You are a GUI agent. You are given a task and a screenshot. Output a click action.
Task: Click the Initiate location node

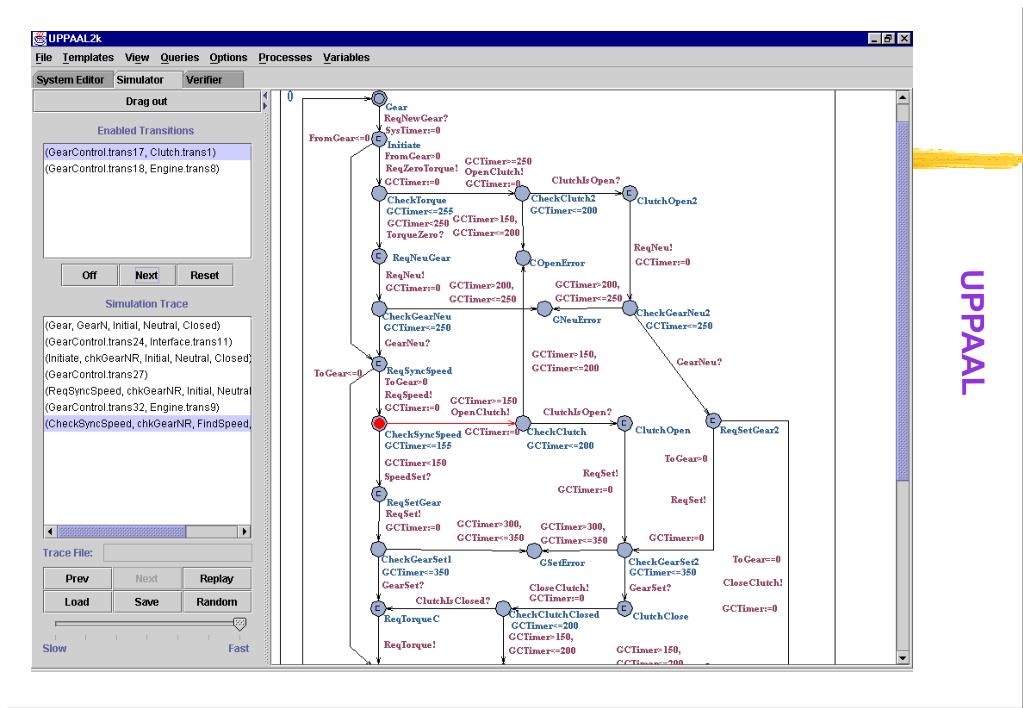point(379,138)
